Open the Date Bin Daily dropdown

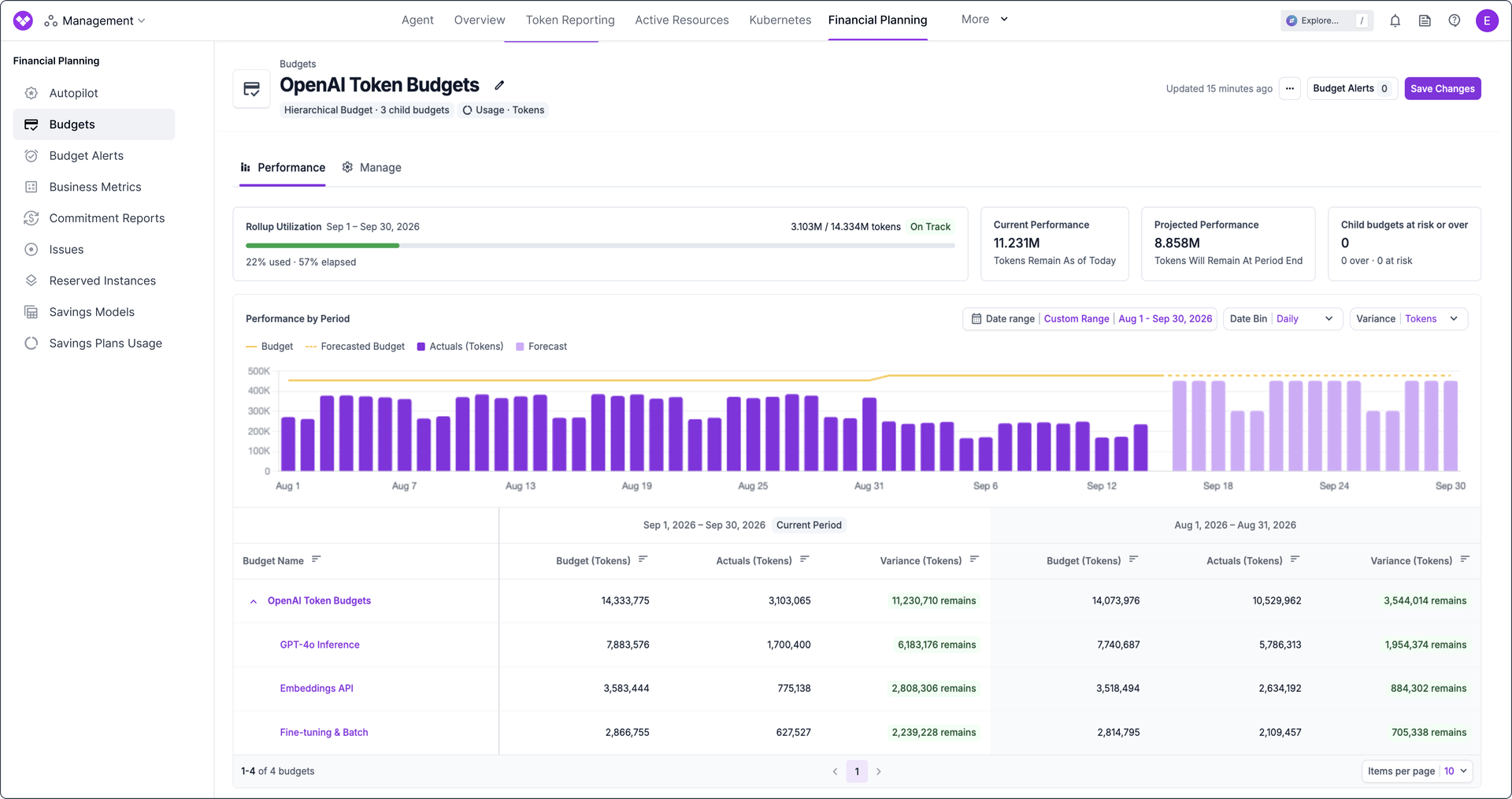pyautogui.click(x=1282, y=318)
